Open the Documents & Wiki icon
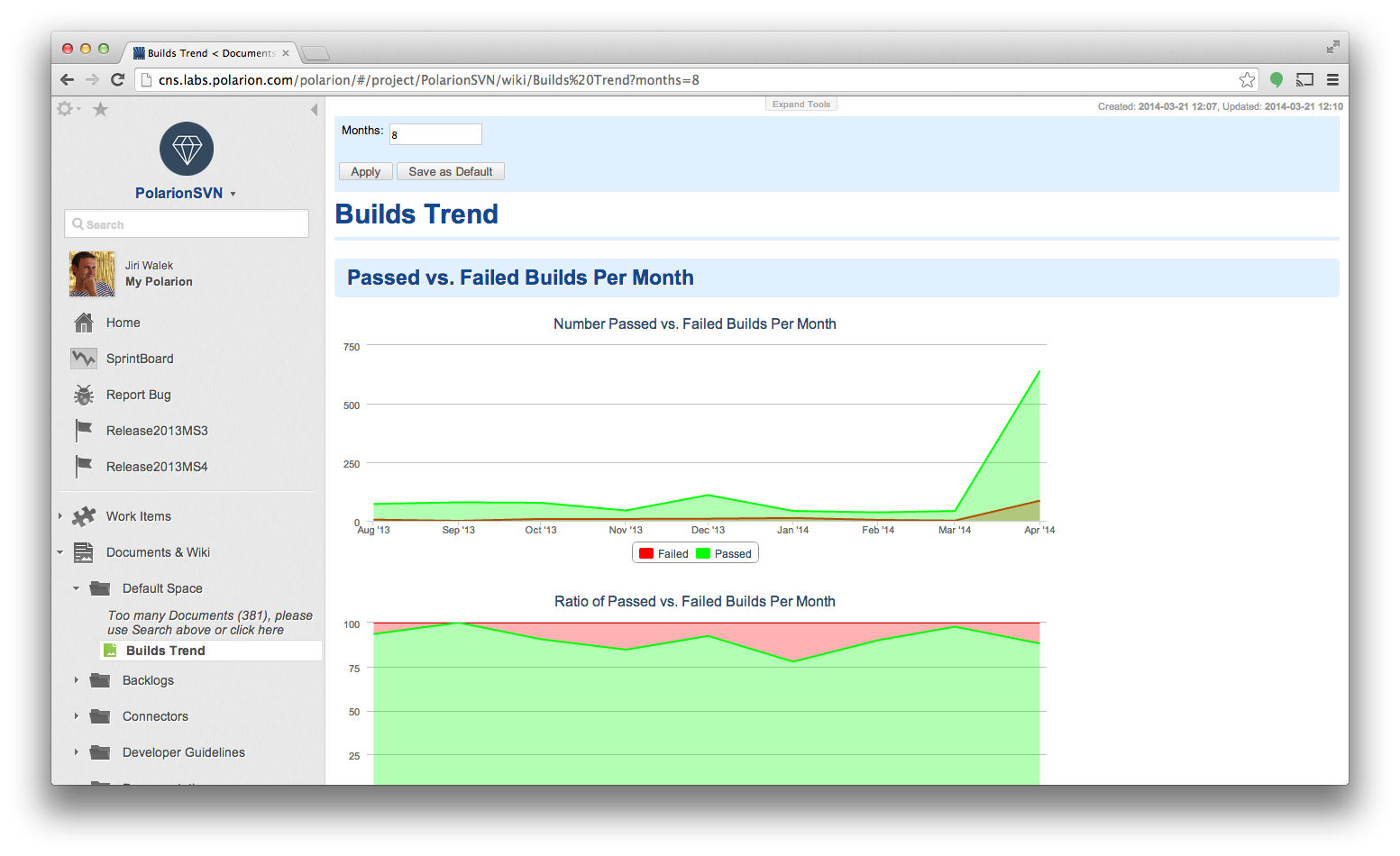The image size is (1400, 856). (83, 551)
